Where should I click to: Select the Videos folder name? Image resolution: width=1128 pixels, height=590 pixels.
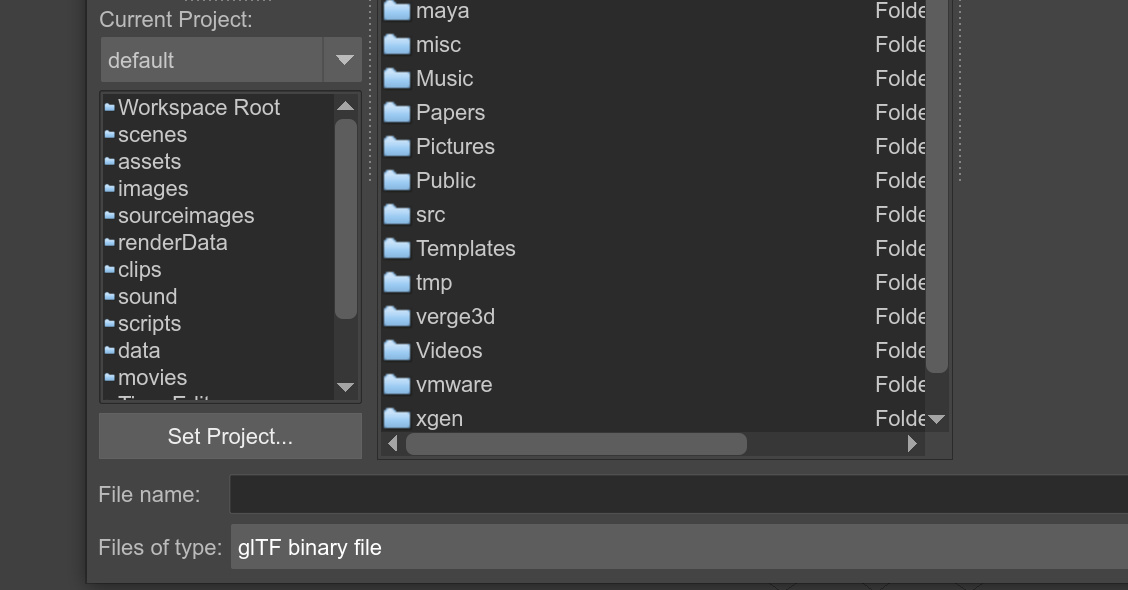pyautogui.click(x=449, y=350)
